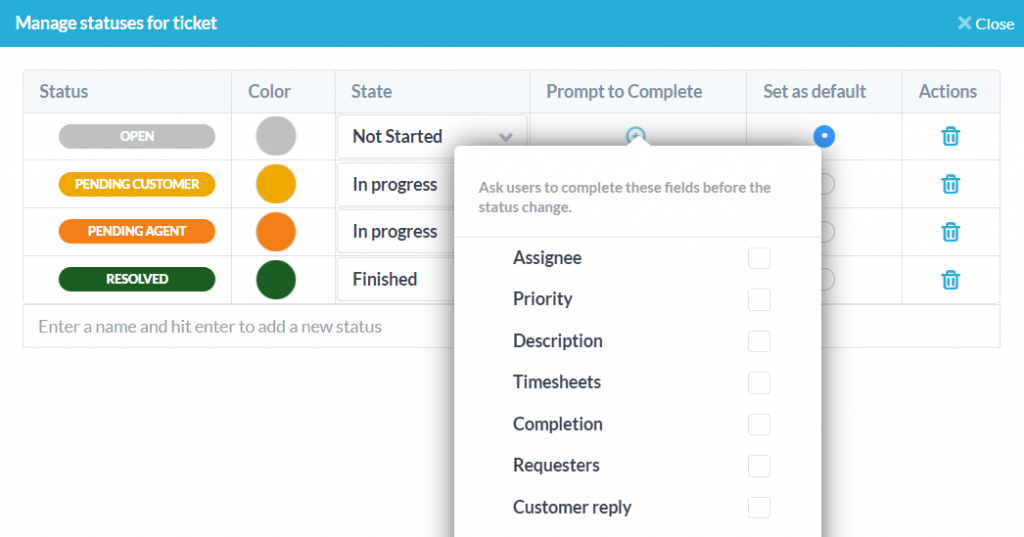
Task: Check the Description field checkbox
Action: pos(759,341)
